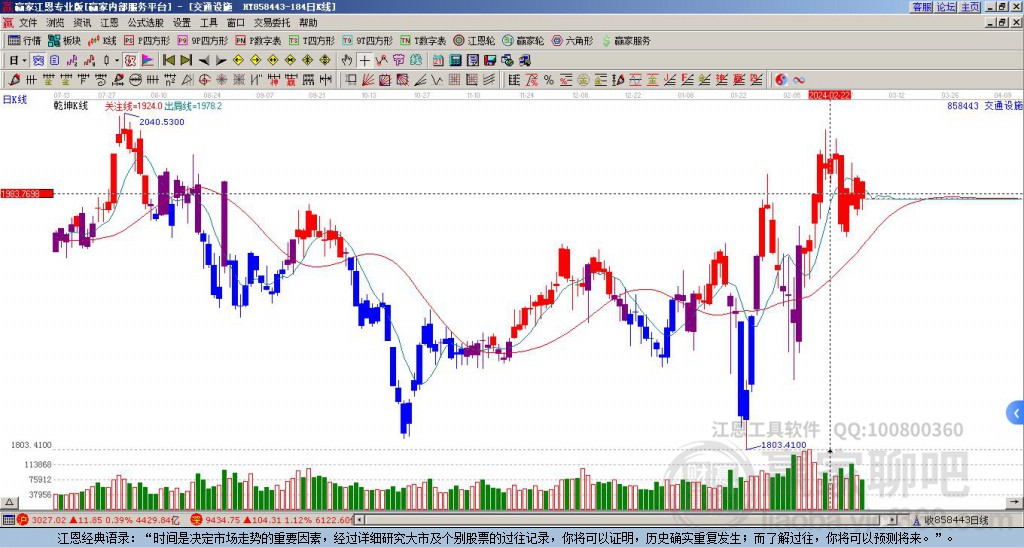The image size is (1024, 548).
Task: Jump to last bar green arrow
Action: 186,61
